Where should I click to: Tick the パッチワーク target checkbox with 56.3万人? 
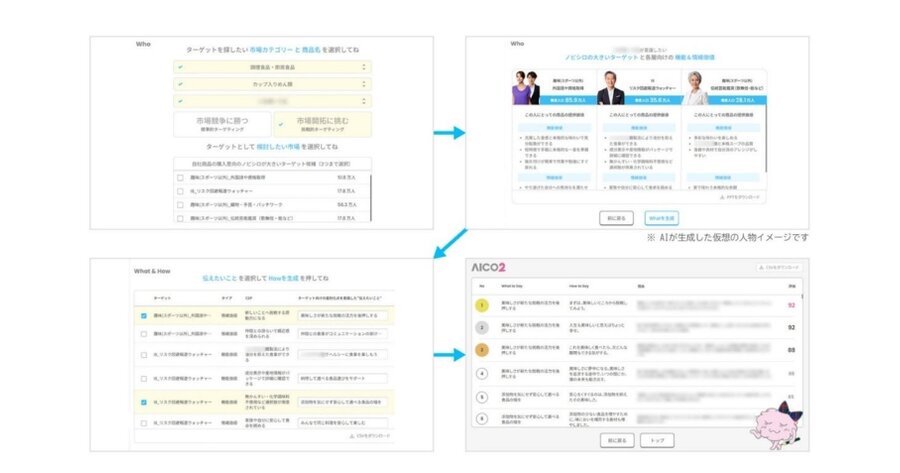[x=180, y=205]
